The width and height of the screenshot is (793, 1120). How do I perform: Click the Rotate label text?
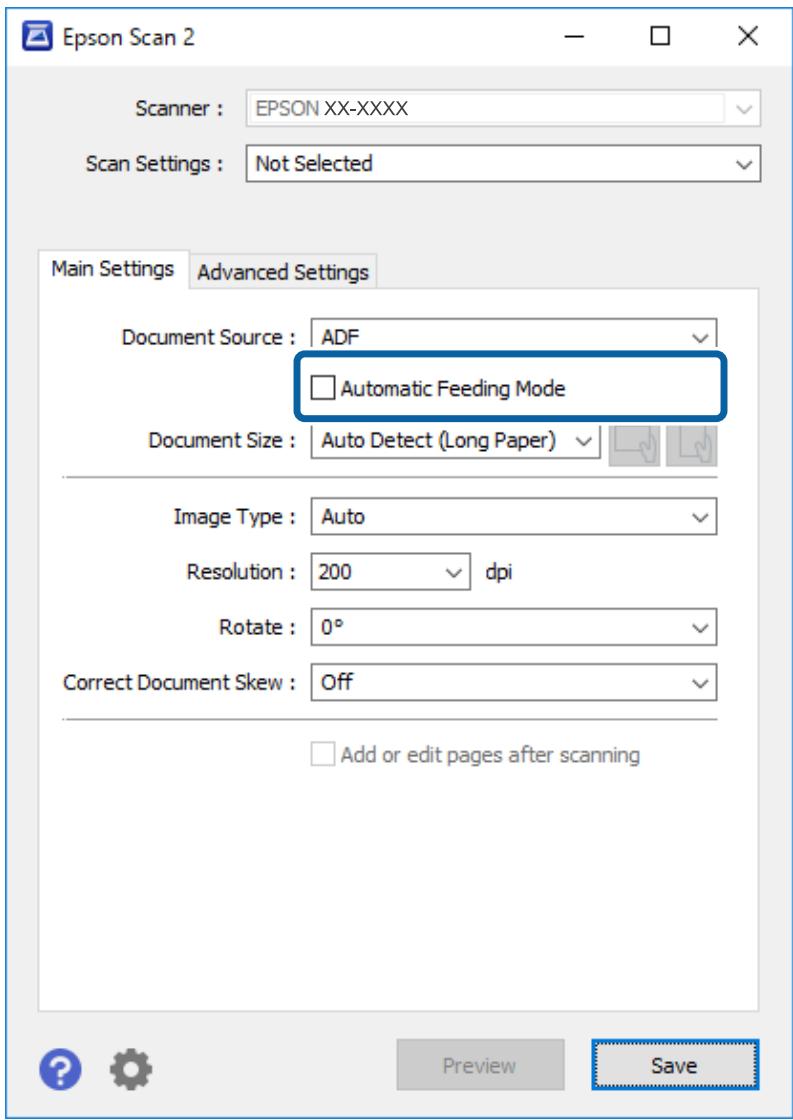pos(256,628)
